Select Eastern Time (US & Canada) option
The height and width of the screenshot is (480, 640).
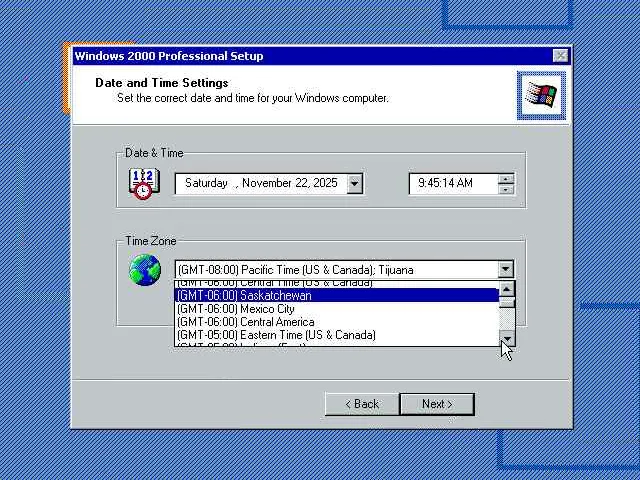pyautogui.click(x=336, y=335)
